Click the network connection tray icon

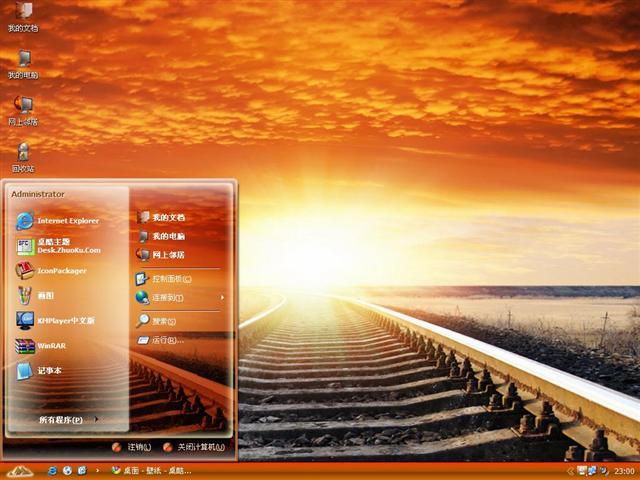coord(592,471)
